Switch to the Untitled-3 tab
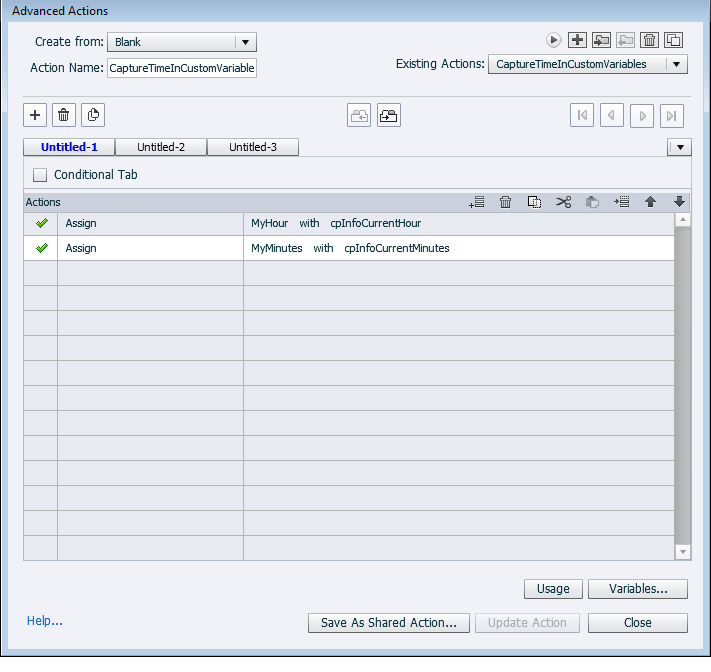Viewport: 711px width, 672px height. pos(252,147)
